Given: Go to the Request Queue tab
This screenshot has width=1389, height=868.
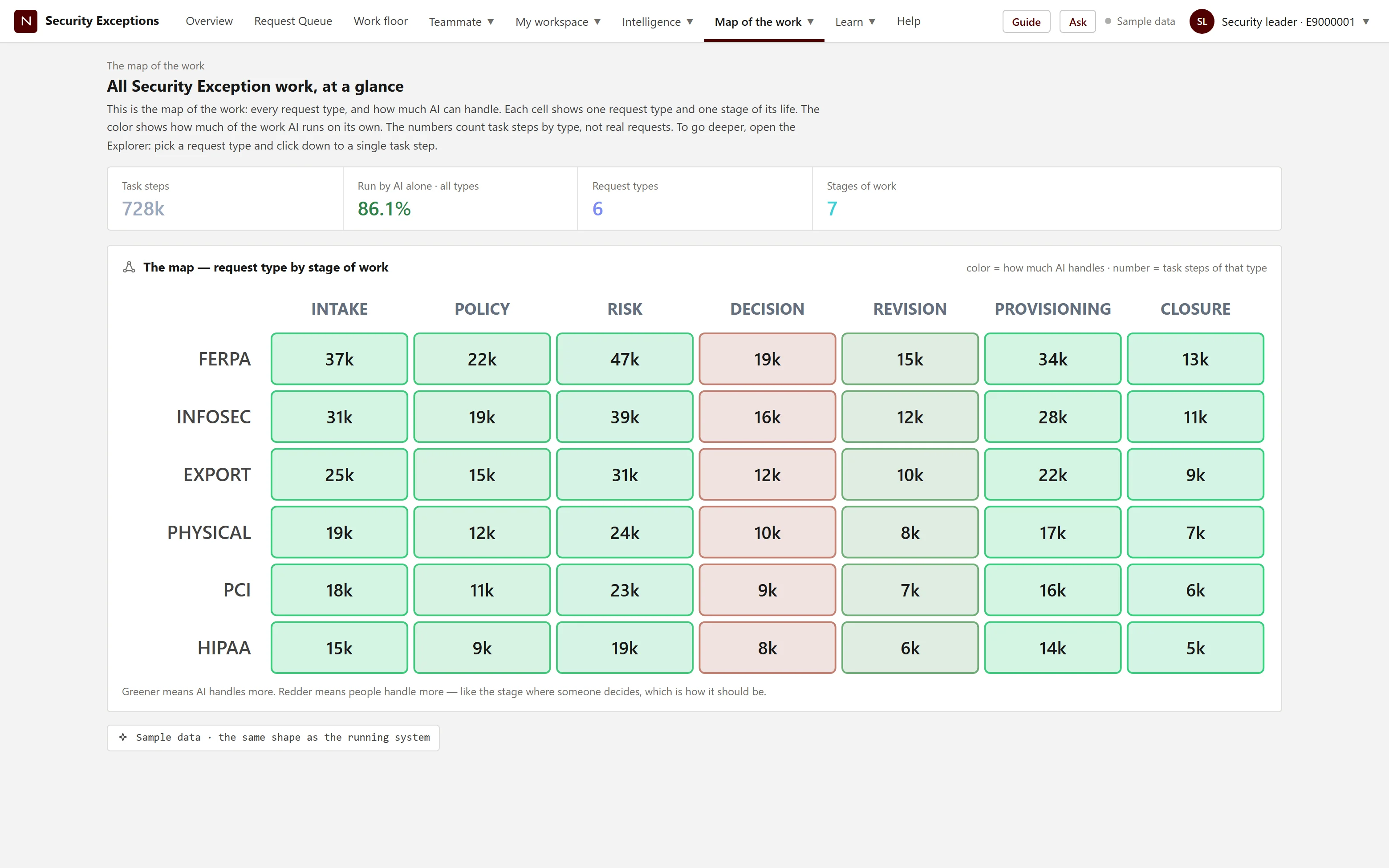Looking at the screenshot, I should (293, 21).
